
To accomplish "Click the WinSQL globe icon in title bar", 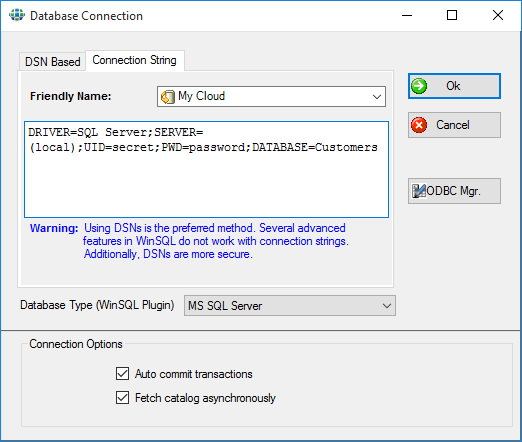I will tap(17, 15).
